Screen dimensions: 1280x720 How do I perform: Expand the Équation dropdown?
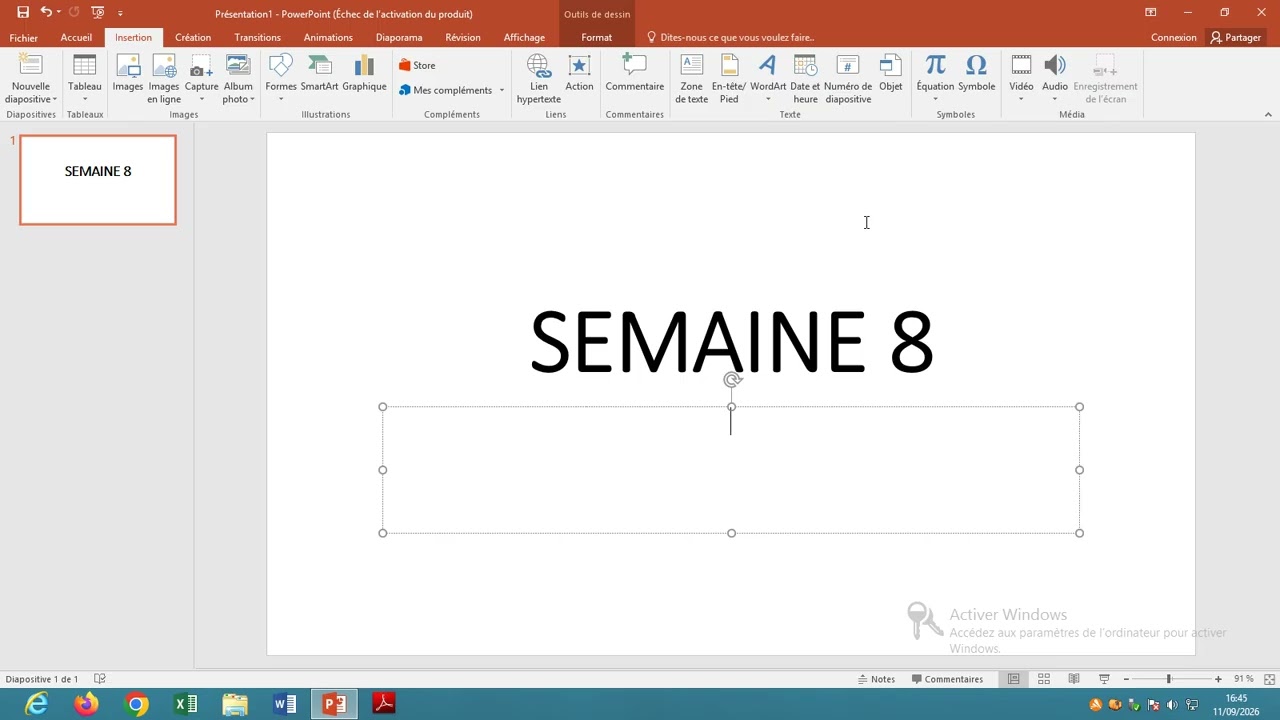pyautogui.click(x=935, y=92)
